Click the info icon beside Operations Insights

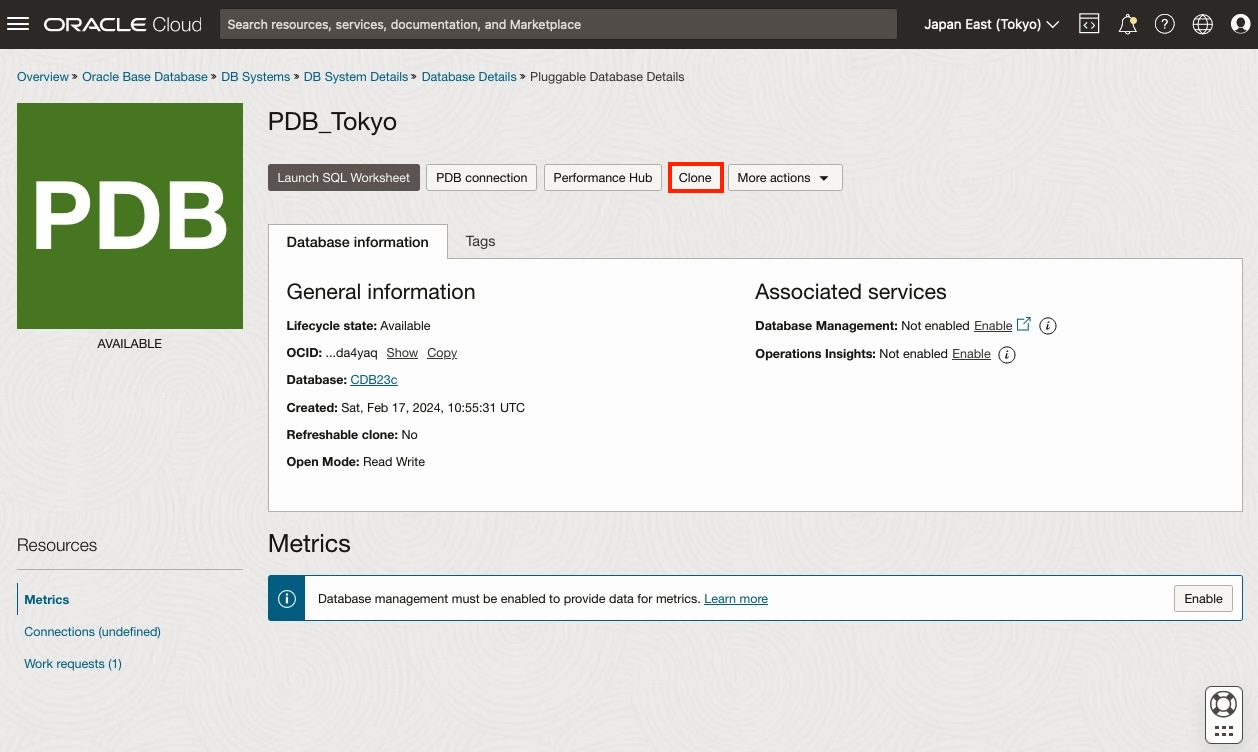(x=1007, y=354)
